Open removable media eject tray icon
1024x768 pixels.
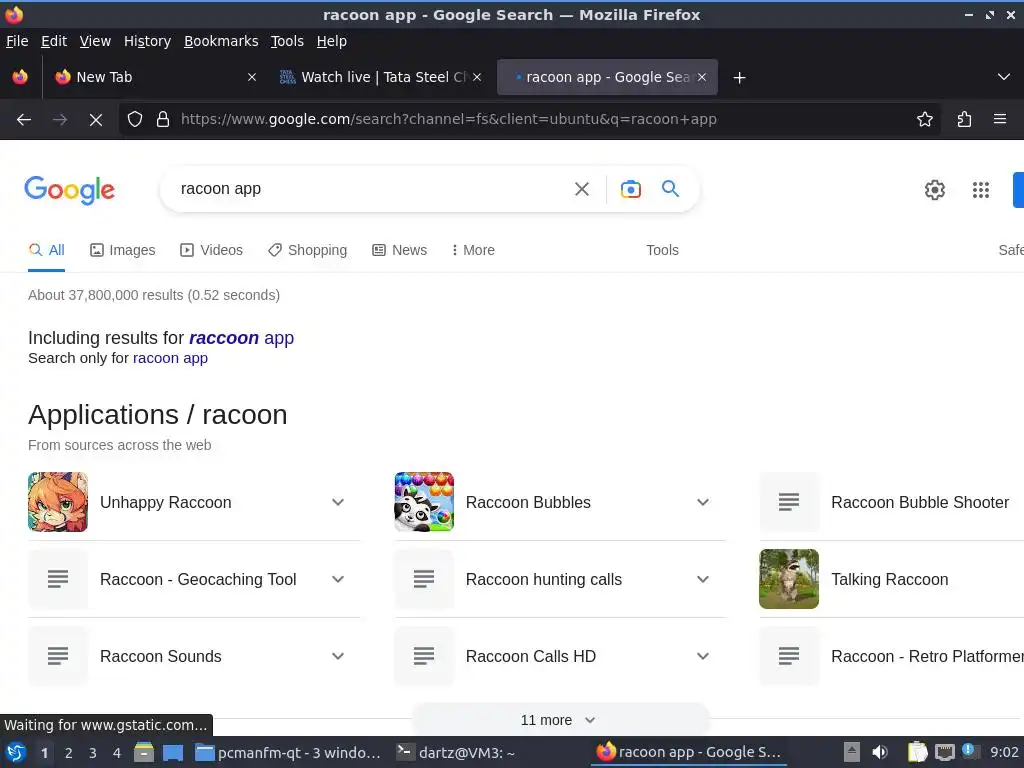tap(852, 752)
